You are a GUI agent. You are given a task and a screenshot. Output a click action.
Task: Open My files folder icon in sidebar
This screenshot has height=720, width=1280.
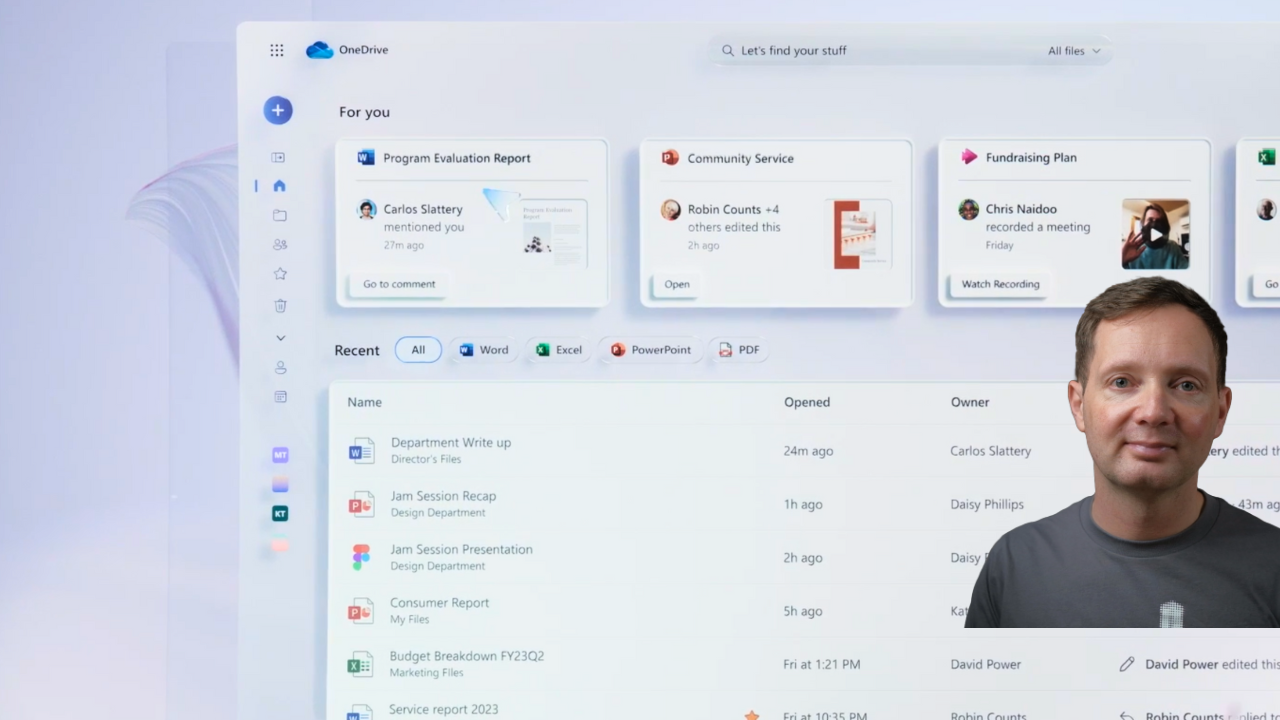pyautogui.click(x=280, y=215)
